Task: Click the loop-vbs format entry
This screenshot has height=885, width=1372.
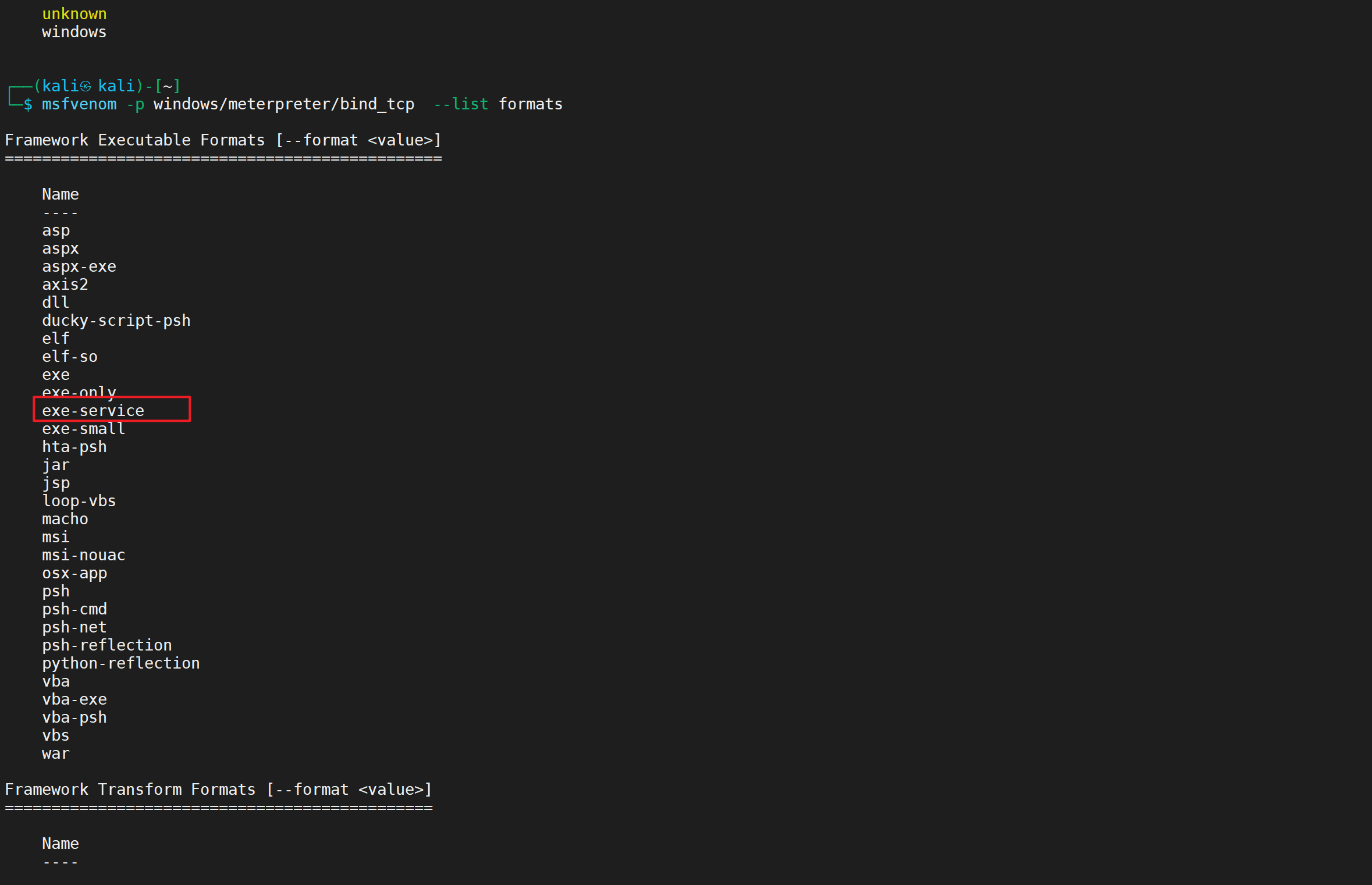Action: (79, 501)
